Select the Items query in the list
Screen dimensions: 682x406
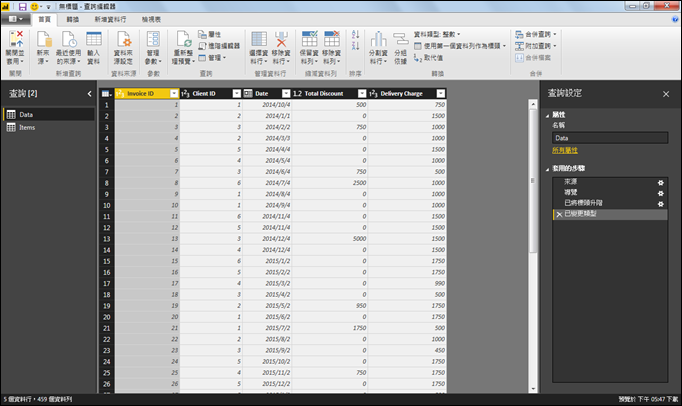[27, 128]
